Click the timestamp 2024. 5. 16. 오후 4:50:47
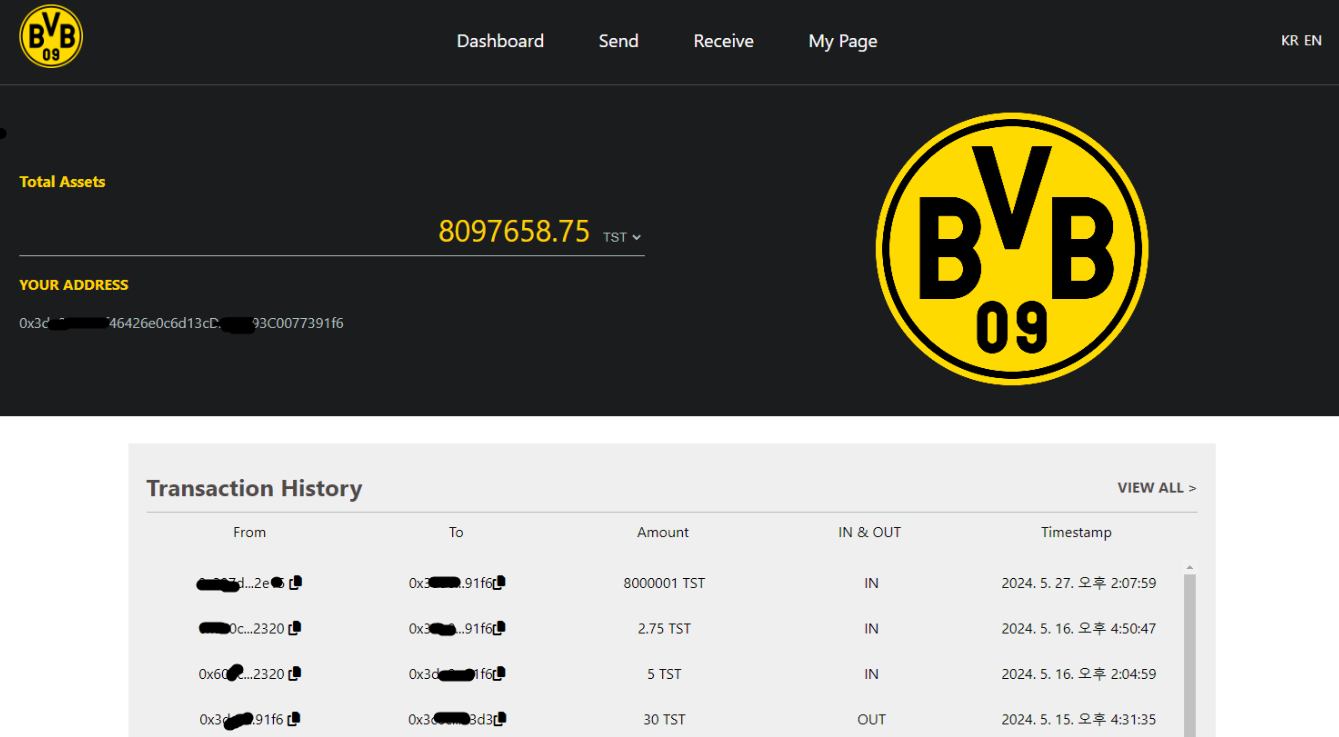Screen dimensions: 1339x737 [1079, 629]
